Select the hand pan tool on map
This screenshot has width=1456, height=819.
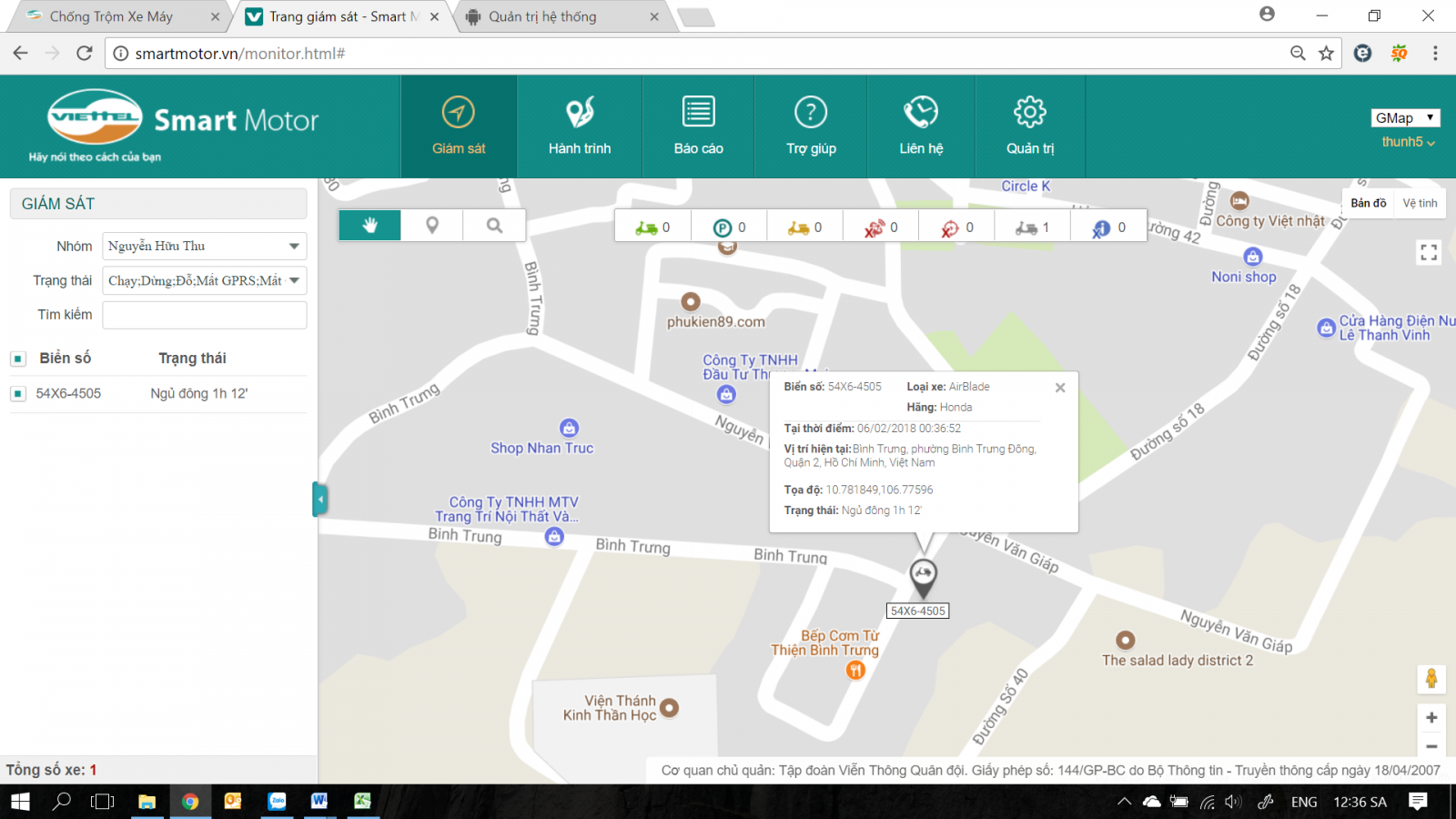[x=369, y=226]
